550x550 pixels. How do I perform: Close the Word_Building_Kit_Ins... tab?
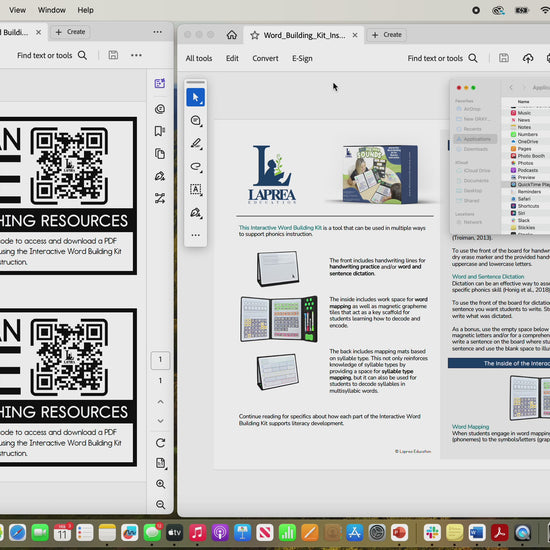[x=355, y=35]
